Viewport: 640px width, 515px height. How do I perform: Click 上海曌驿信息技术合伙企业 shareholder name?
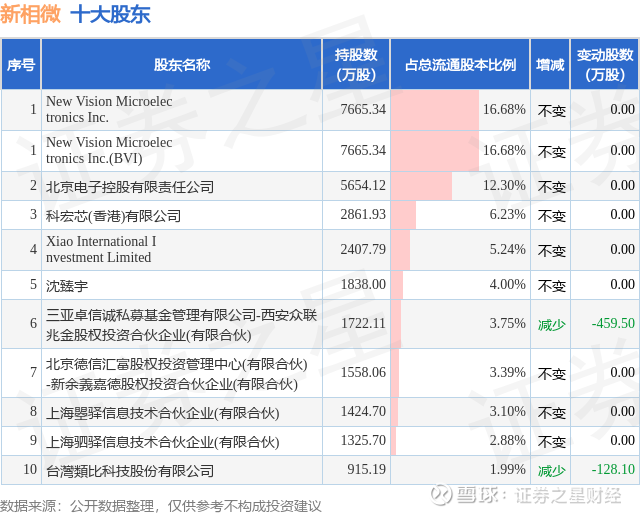pos(162,413)
